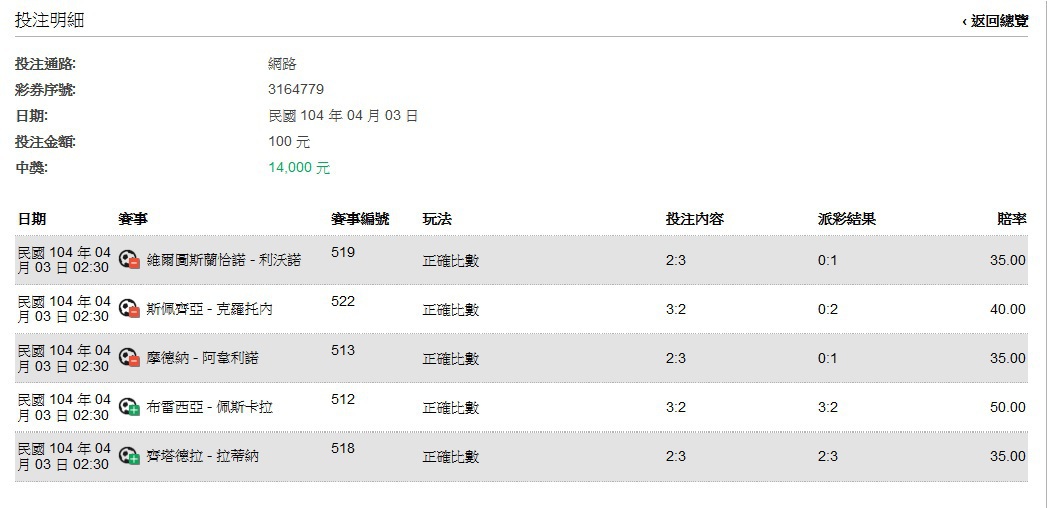The image size is (1047, 508).
Task: Click the 布雷西亞 - 佩斯卡拉 match name
Action: [x=209, y=407]
